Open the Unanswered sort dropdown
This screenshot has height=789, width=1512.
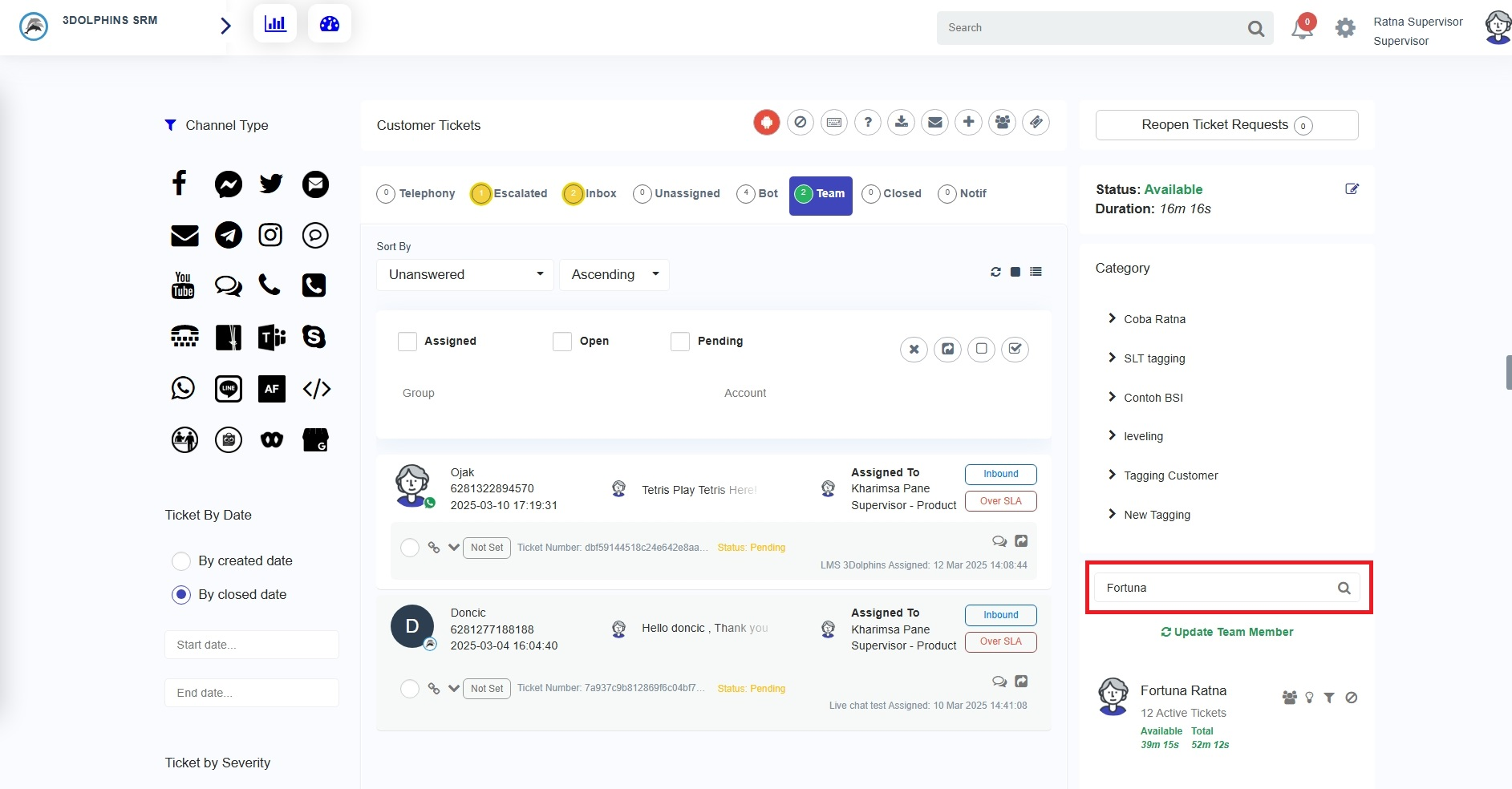(465, 275)
